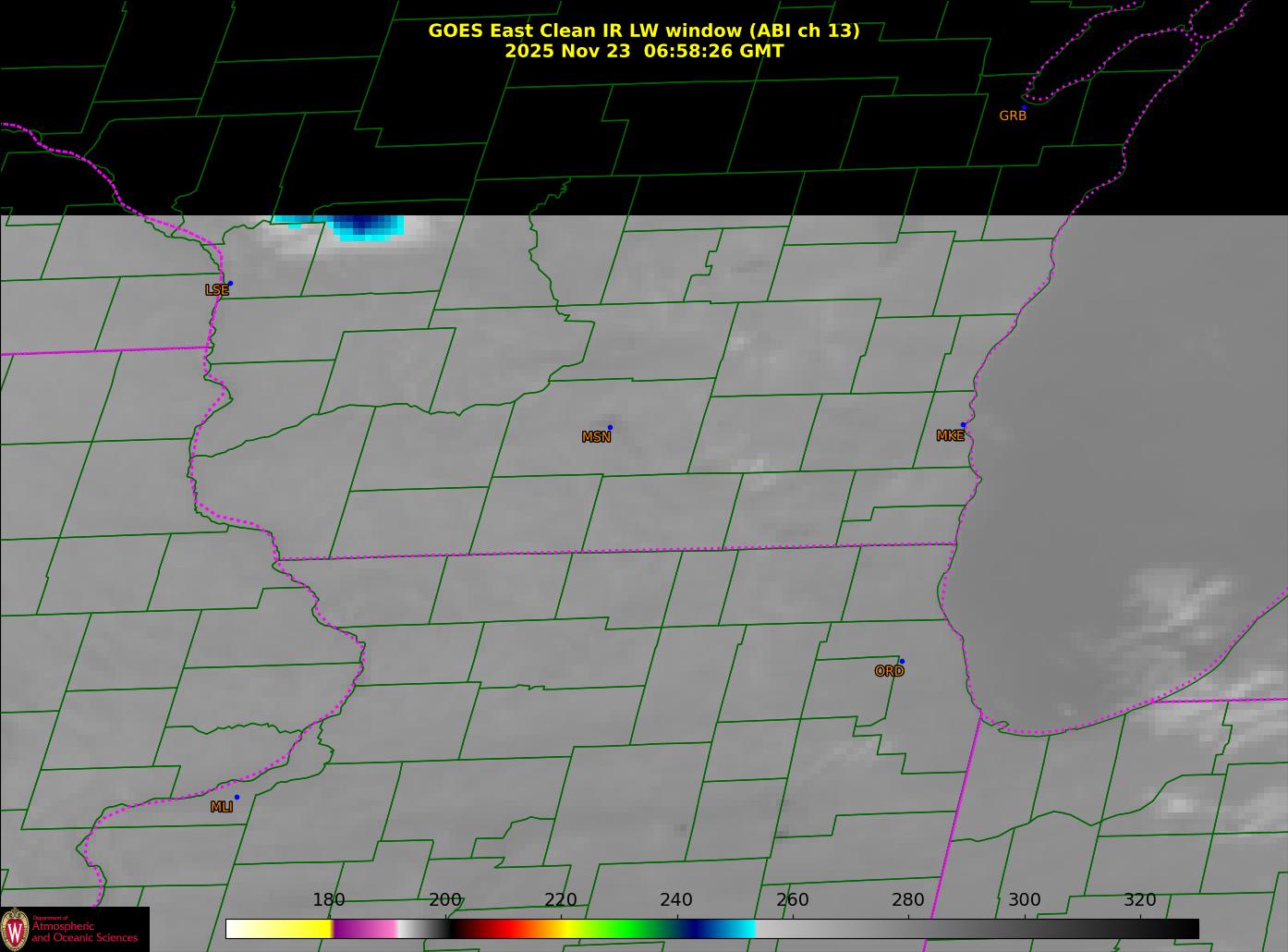Screen dimensions: 1288x952
Task: Click the blue MSN station dot
Action: pyautogui.click(x=610, y=427)
